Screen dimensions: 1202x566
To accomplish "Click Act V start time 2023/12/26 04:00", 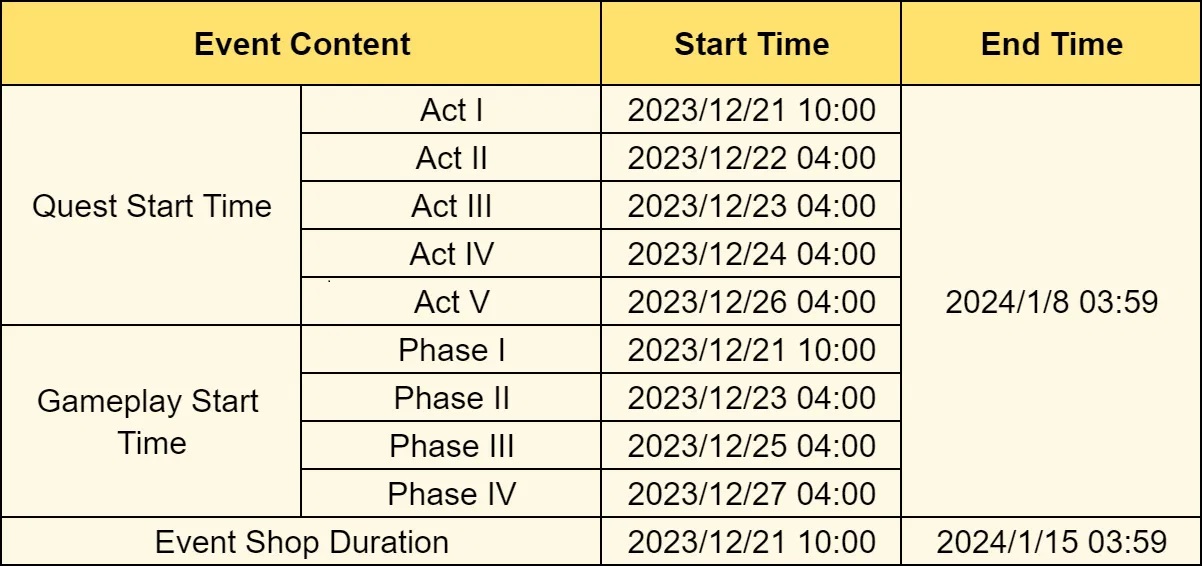I will [751, 302].
